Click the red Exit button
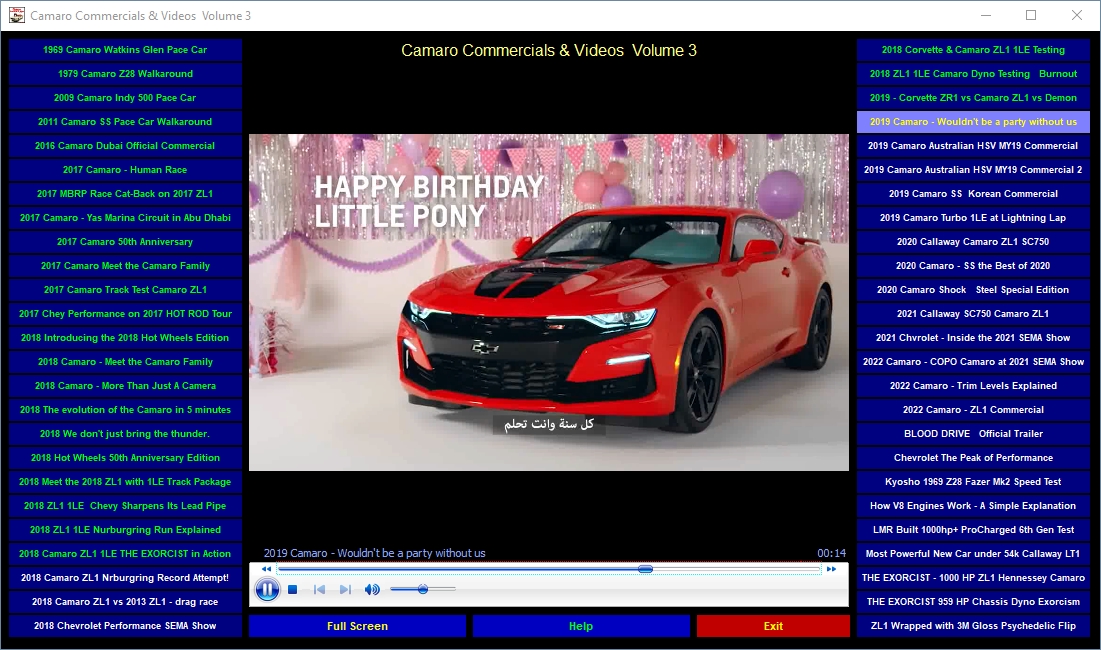 click(773, 626)
